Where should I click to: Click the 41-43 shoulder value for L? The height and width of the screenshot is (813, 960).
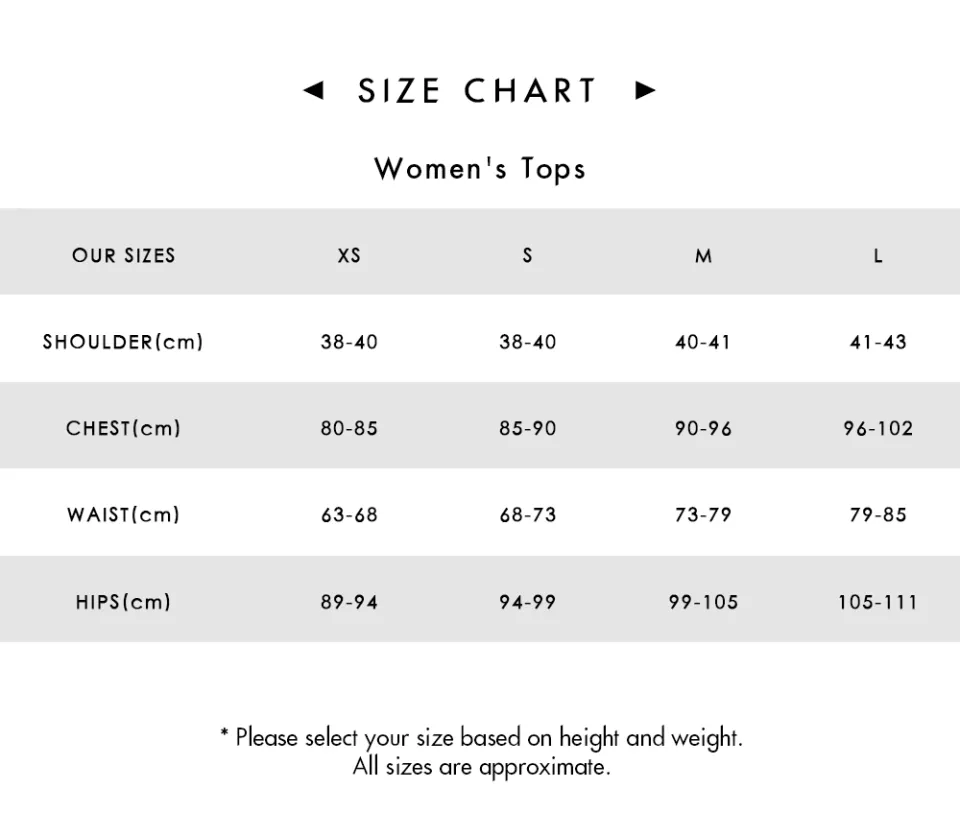click(x=878, y=342)
